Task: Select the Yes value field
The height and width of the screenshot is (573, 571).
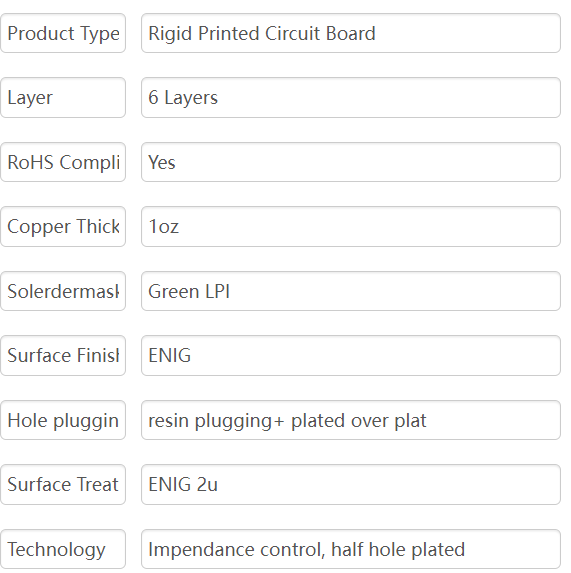Action: pyautogui.click(x=351, y=162)
